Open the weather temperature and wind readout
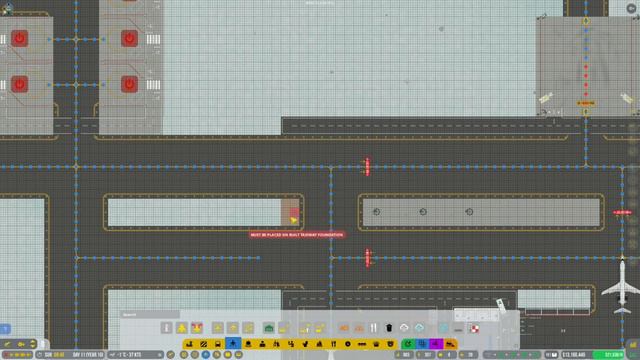Image resolution: width=640 pixels, height=360 pixels. click(136, 355)
